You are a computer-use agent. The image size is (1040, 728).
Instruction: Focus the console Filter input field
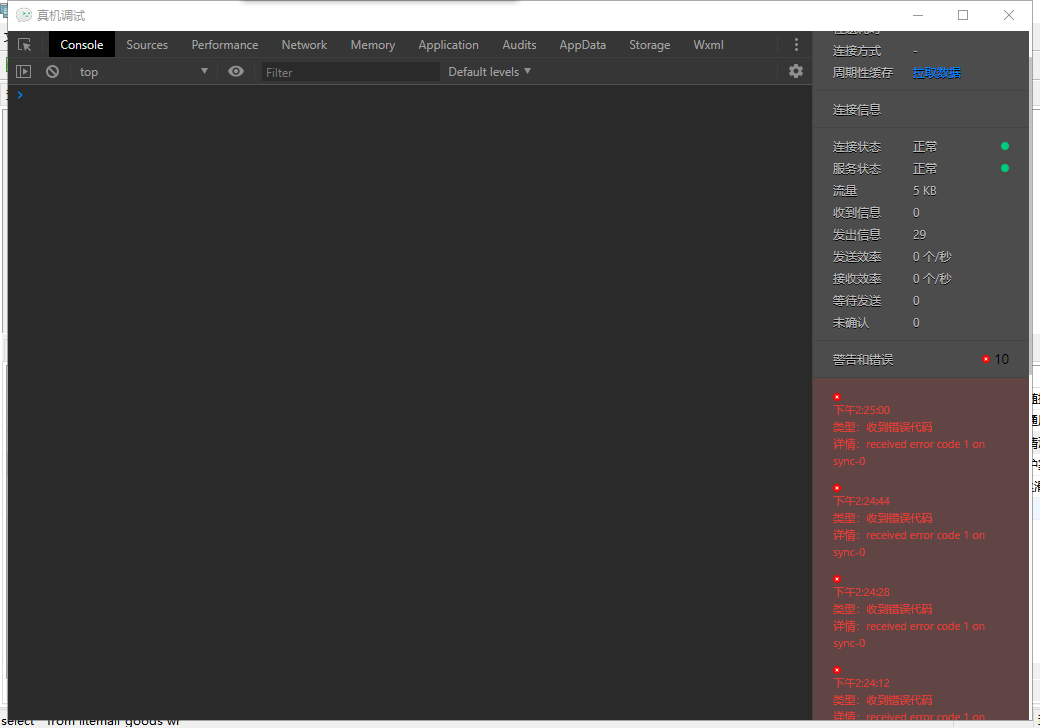350,72
